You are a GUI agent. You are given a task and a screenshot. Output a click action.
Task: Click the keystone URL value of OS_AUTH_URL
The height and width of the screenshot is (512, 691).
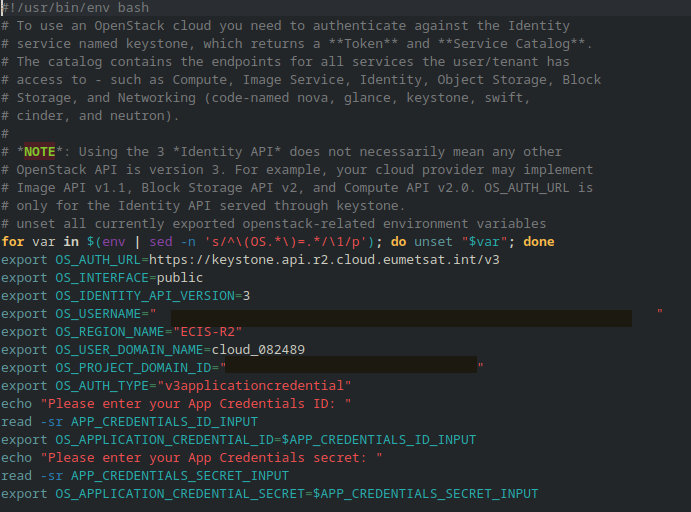click(x=324, y=260)
